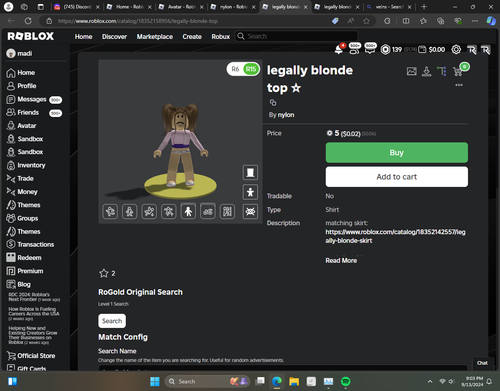Open Friends in the sidebar
The height and width of the screenshot is (391, 500).
pos(34,113)
